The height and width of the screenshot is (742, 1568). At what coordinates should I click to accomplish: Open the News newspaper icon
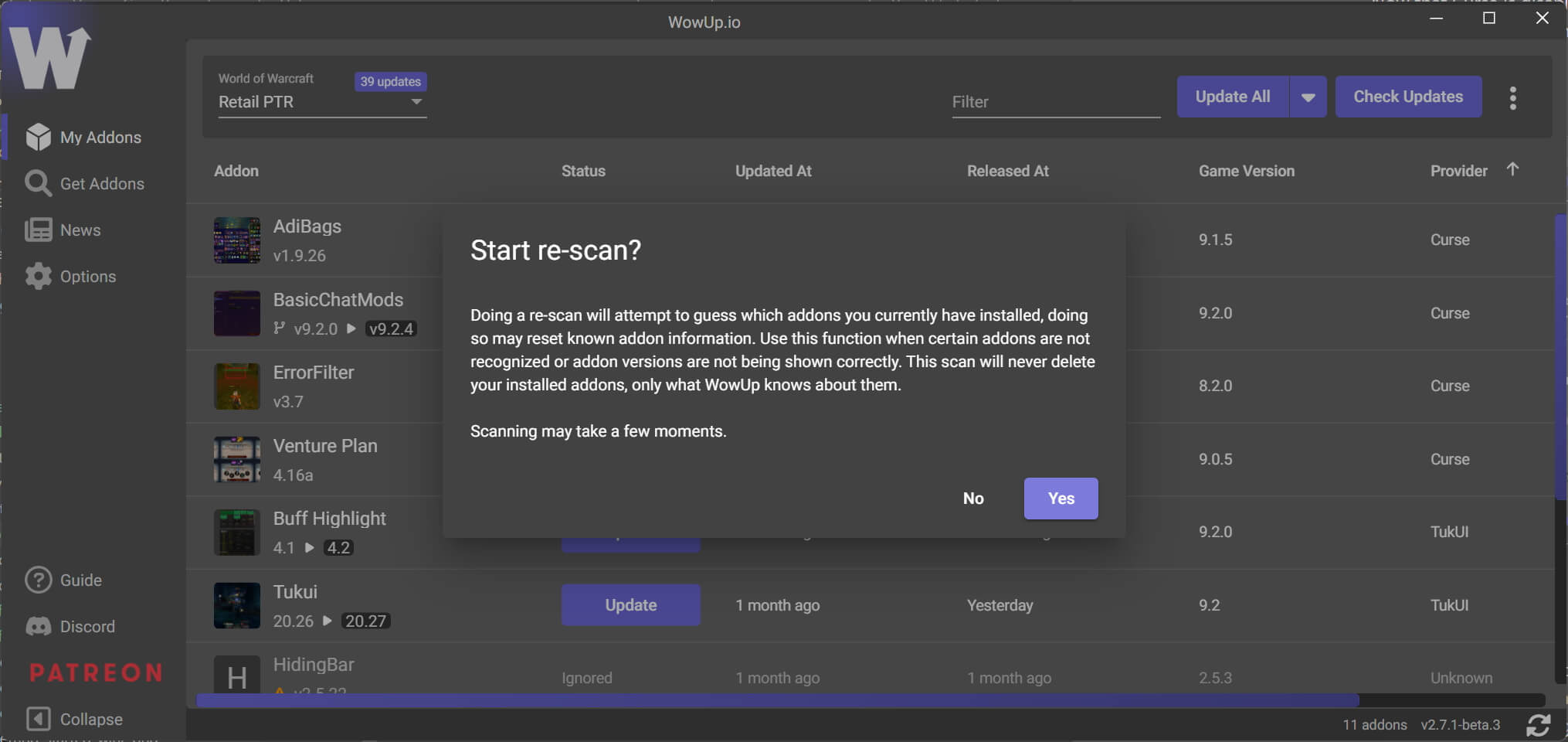(38, 230)
